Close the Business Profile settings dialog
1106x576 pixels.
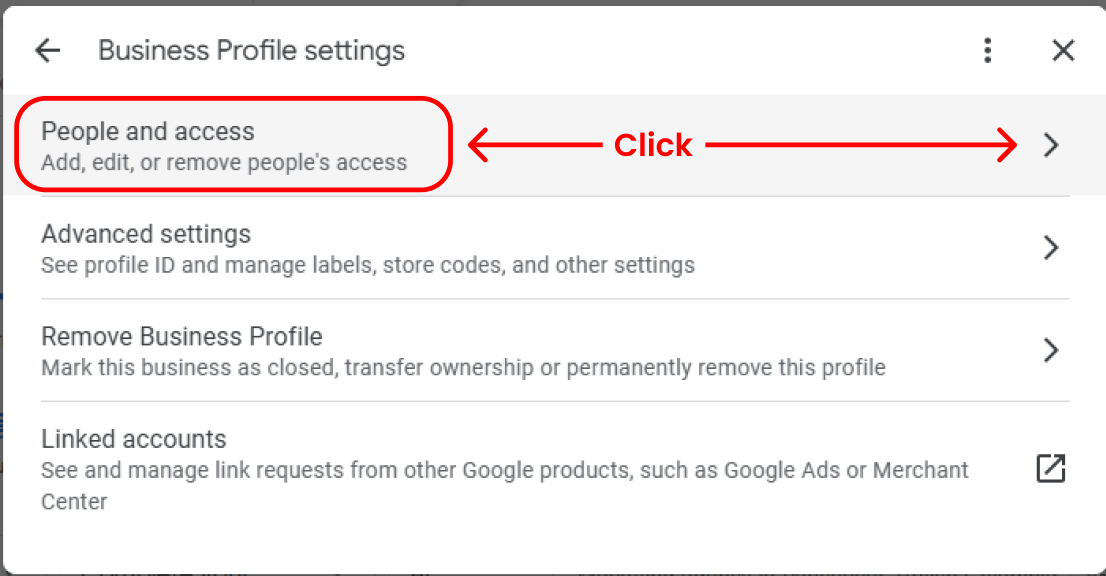coord(1063,51)
